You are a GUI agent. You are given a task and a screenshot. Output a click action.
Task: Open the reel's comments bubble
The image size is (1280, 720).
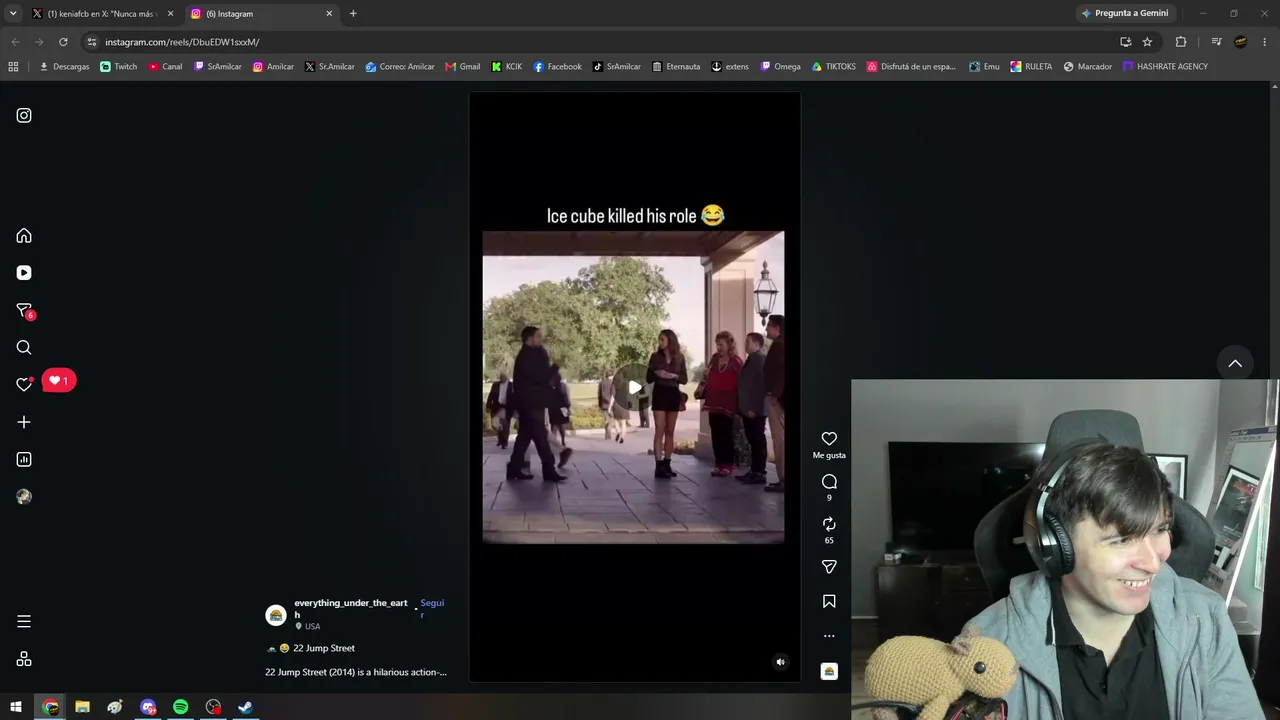[x=829, y=481]
